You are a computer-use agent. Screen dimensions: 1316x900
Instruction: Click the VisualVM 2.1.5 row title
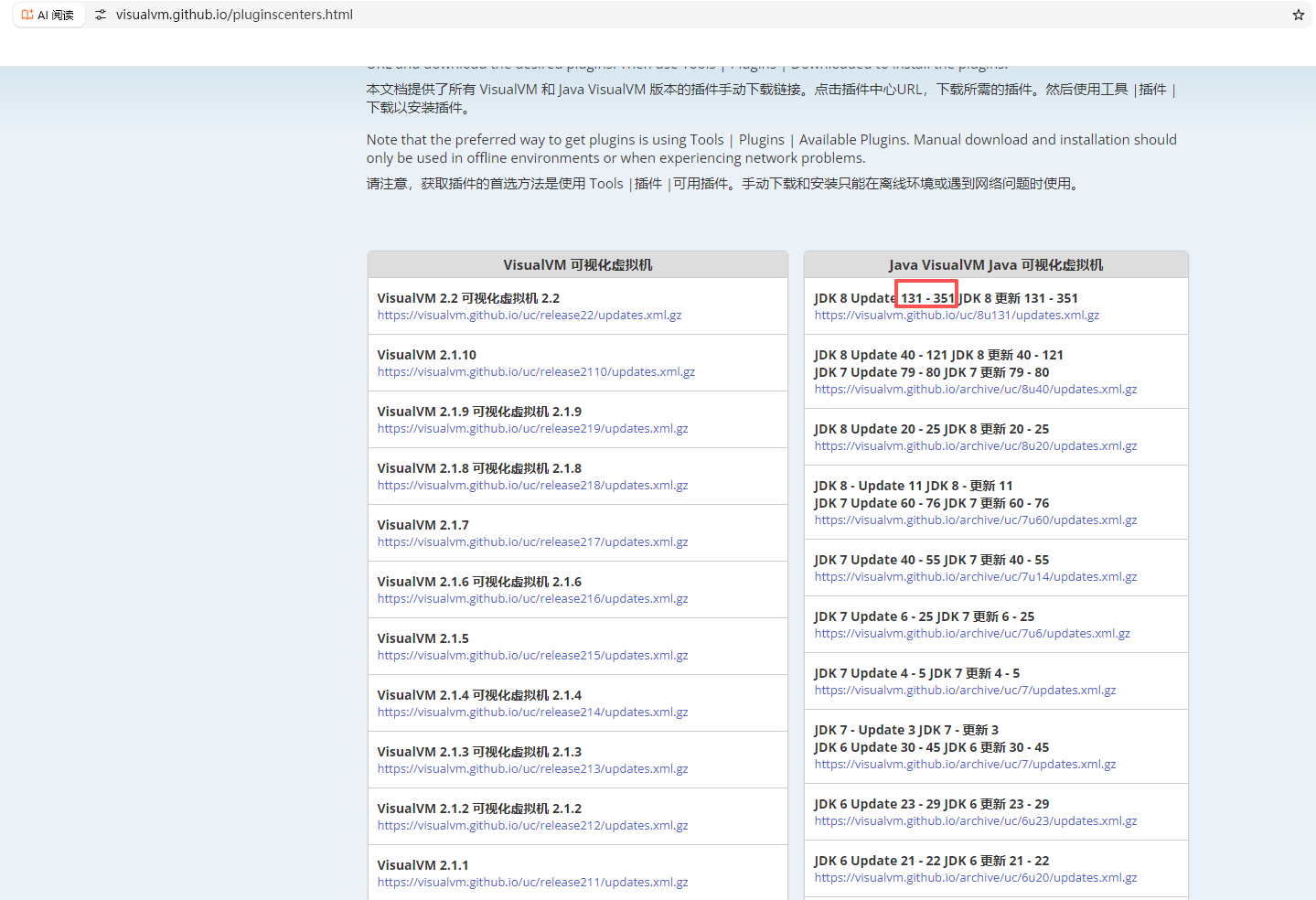[423, 638]
